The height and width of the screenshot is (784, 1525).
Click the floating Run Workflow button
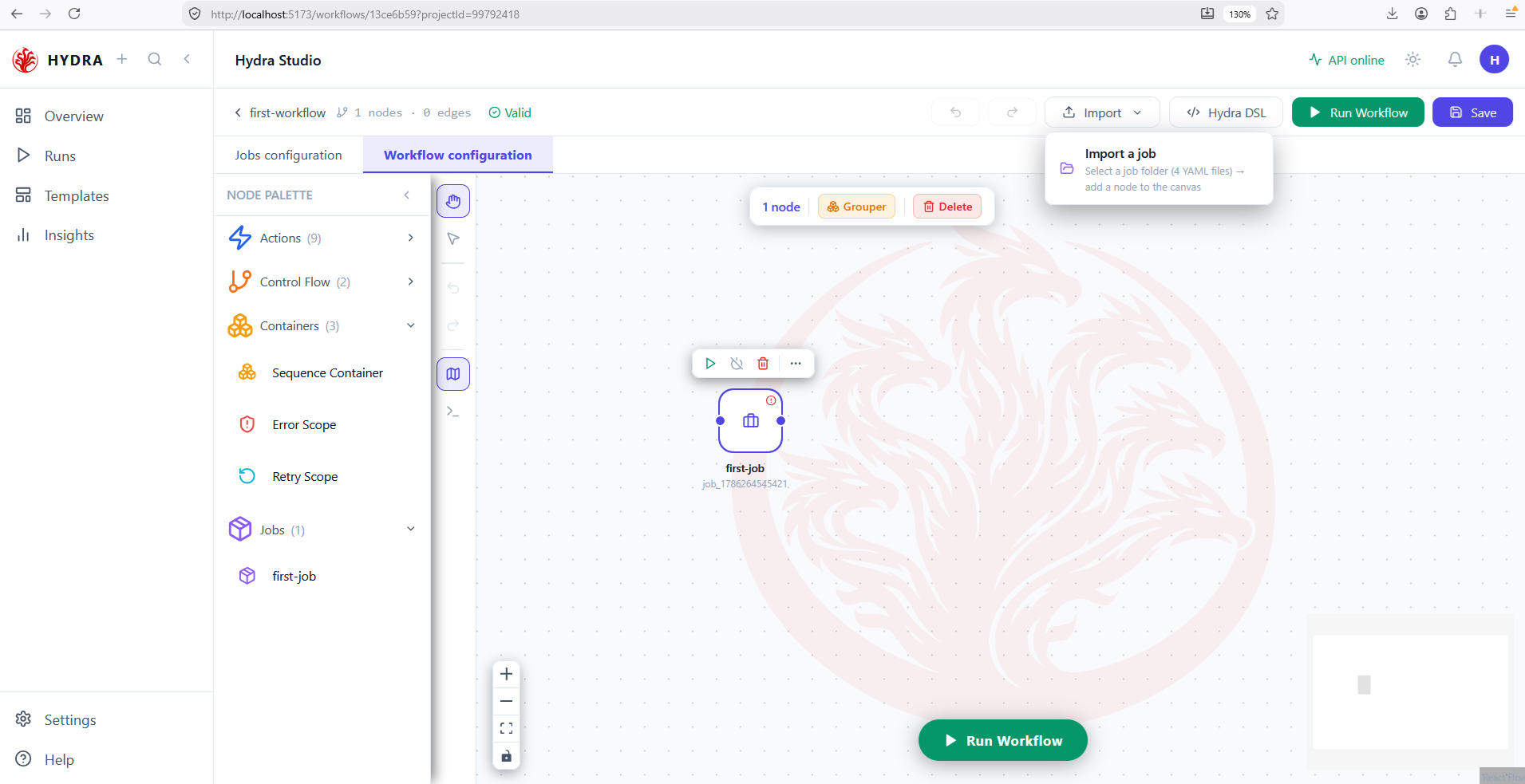pos(1003,740)
